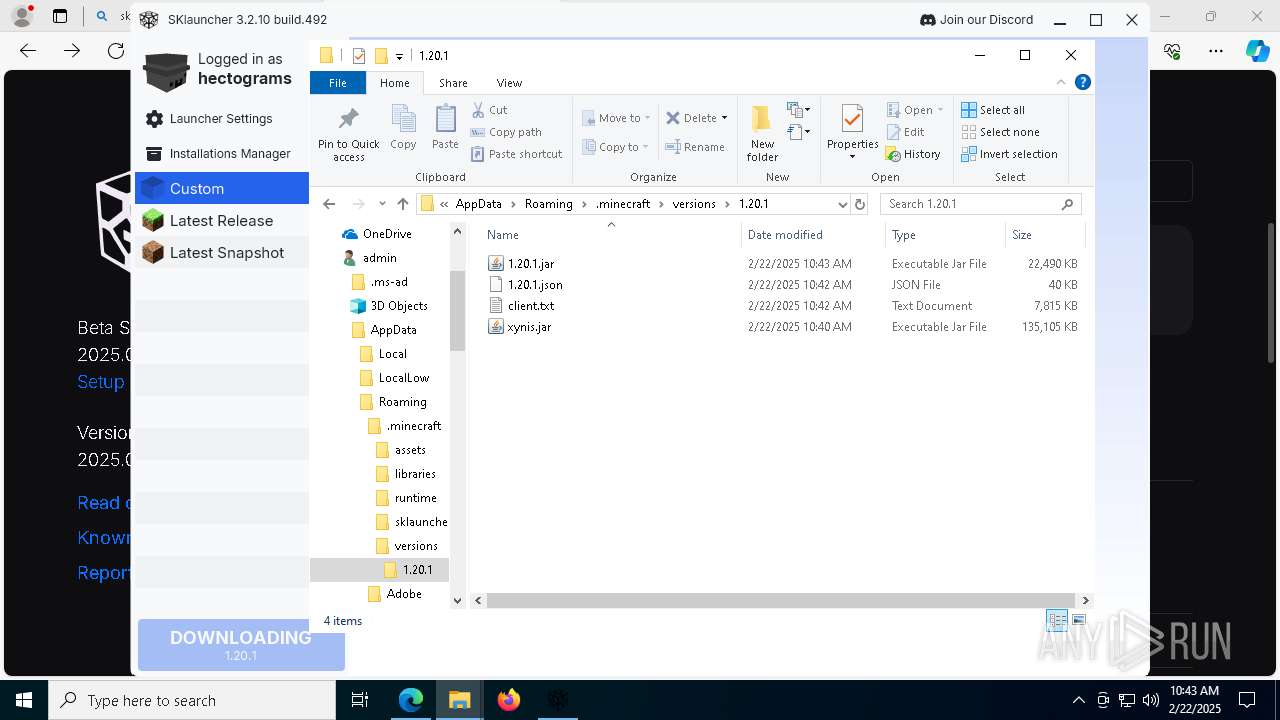This screenshot has height=720, width=1280.
Task: Open Move to dropdown
Action: pos(616,118)
